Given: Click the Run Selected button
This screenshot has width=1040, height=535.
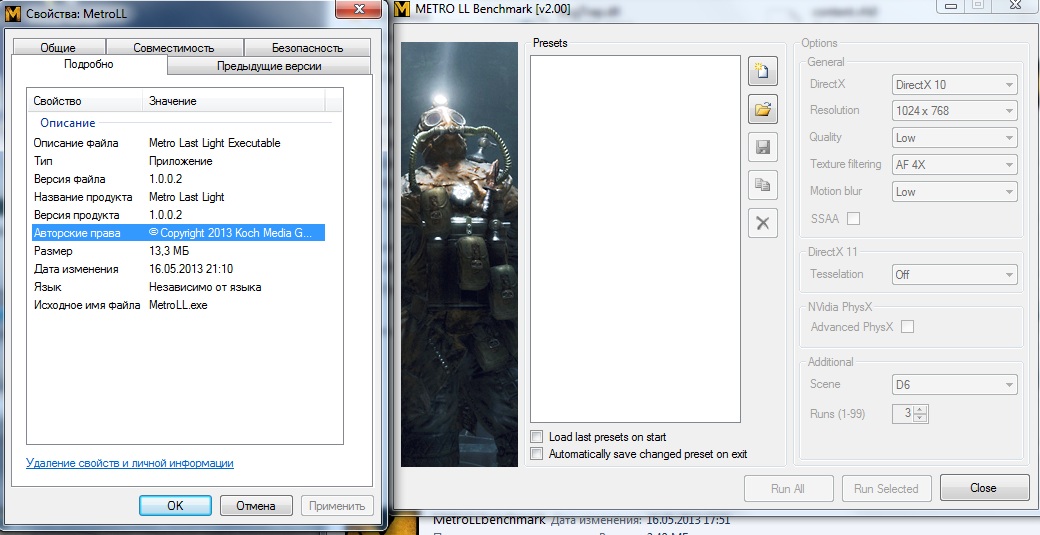Looking at the screenshot, I should [886, 489].
